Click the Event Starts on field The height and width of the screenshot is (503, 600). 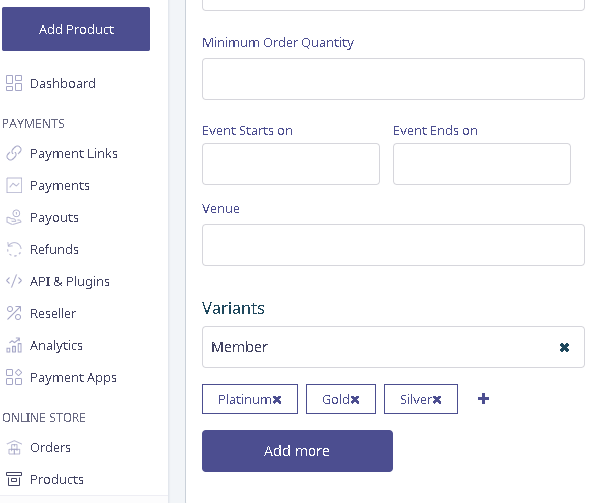click(291, 164)
